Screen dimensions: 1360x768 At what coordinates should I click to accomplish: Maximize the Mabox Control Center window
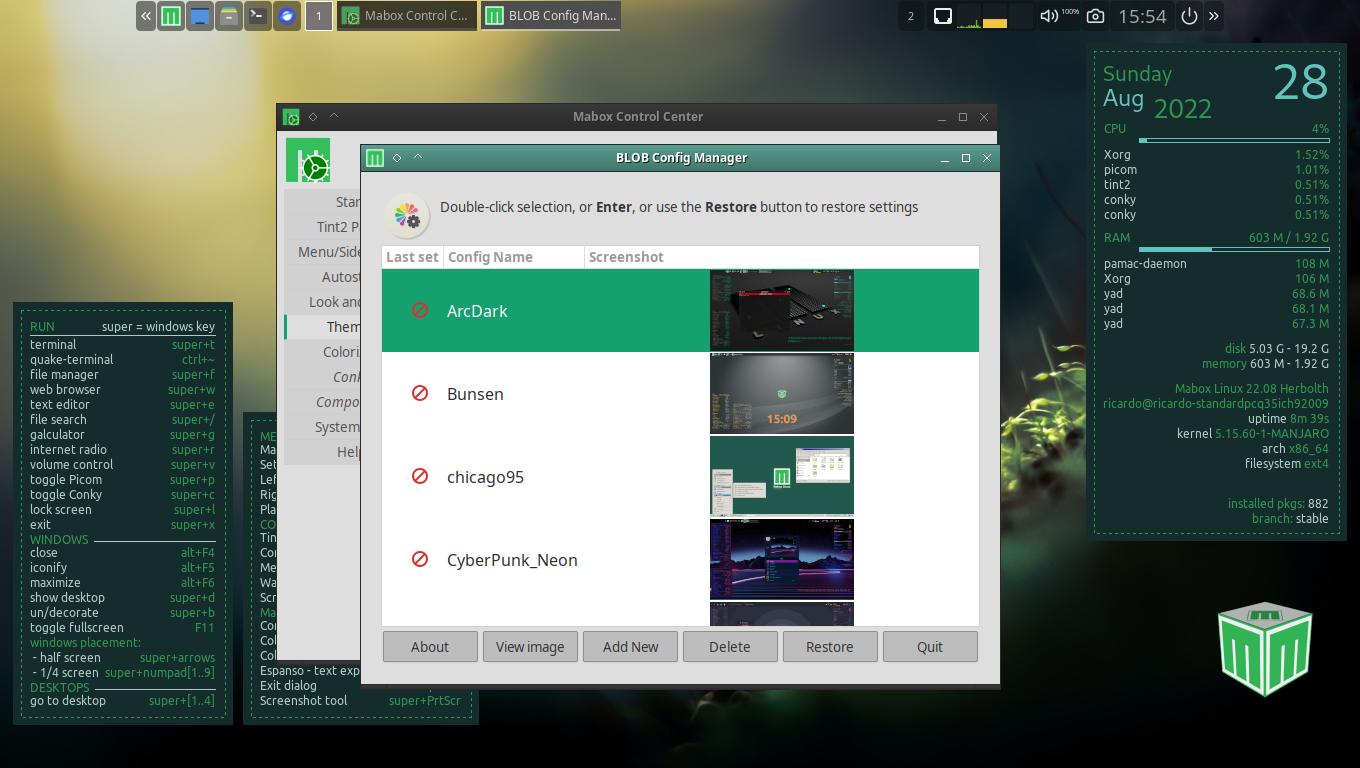[x=963, y=117]
